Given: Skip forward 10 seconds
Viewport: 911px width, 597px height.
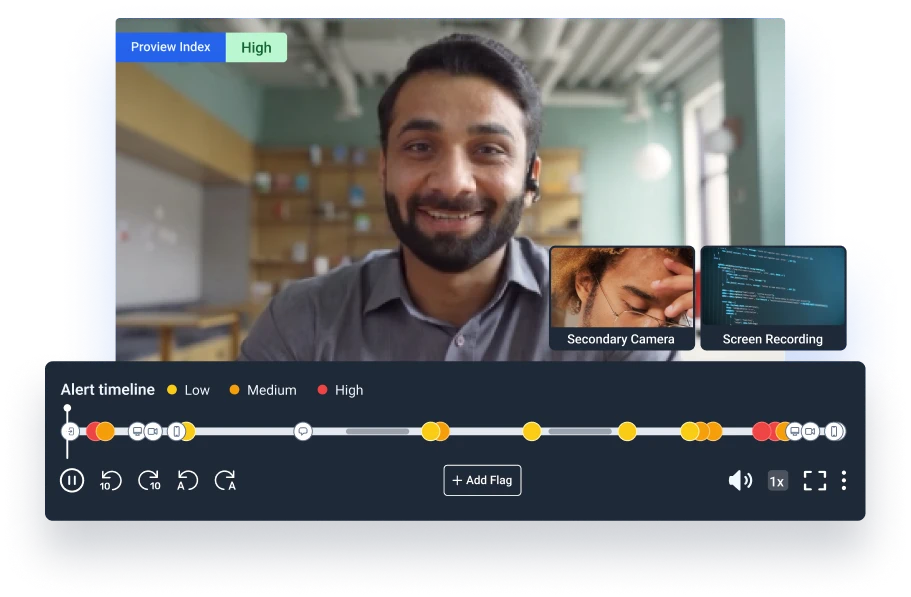Looking at the screenshot, I should tap(150, 480).
